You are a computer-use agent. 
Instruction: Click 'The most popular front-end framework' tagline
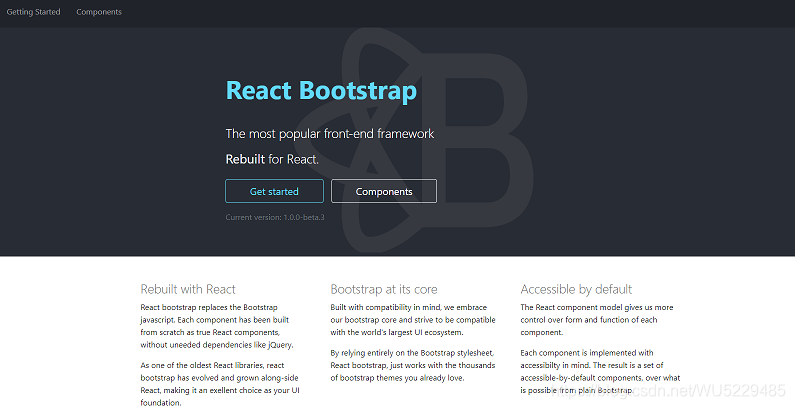(x=330, y=134)
